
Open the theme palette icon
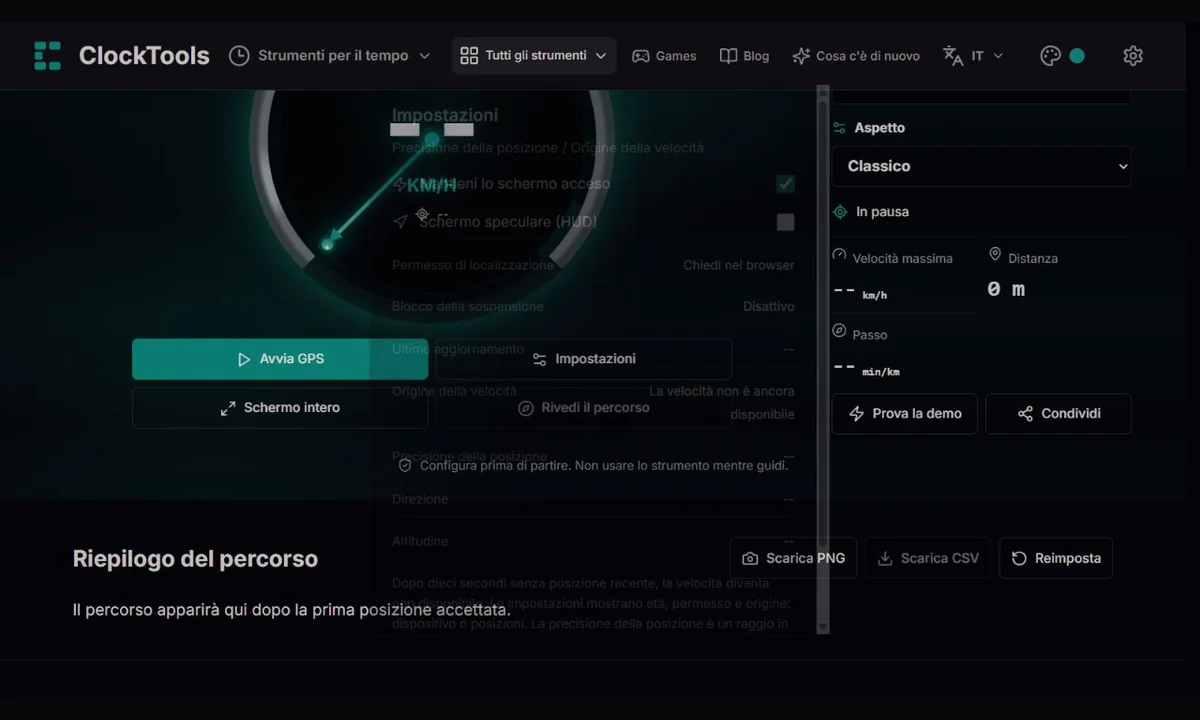[1050, 56]
